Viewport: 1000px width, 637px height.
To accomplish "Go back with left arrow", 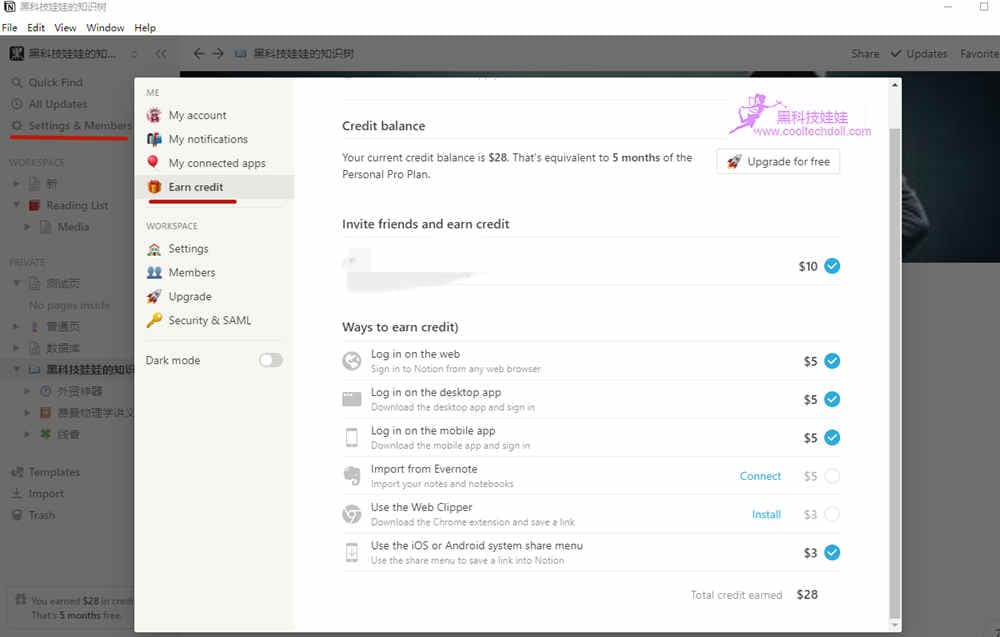I will 199,54.
